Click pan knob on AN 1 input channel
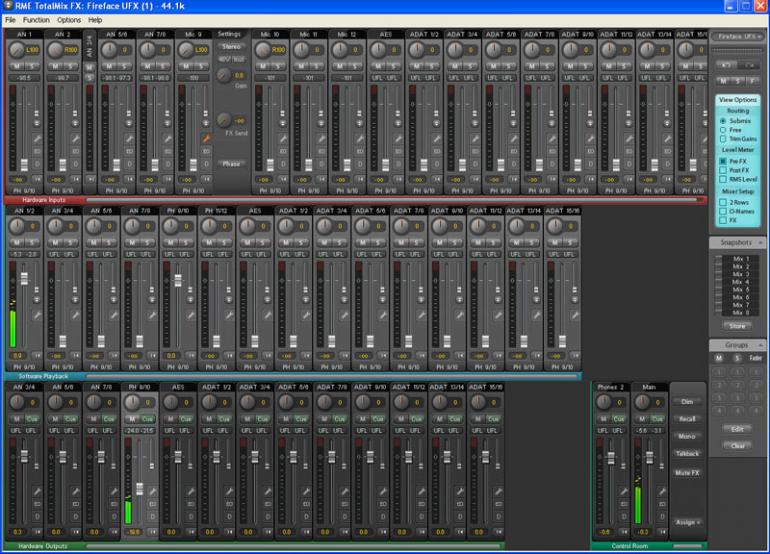 [17, 50]
